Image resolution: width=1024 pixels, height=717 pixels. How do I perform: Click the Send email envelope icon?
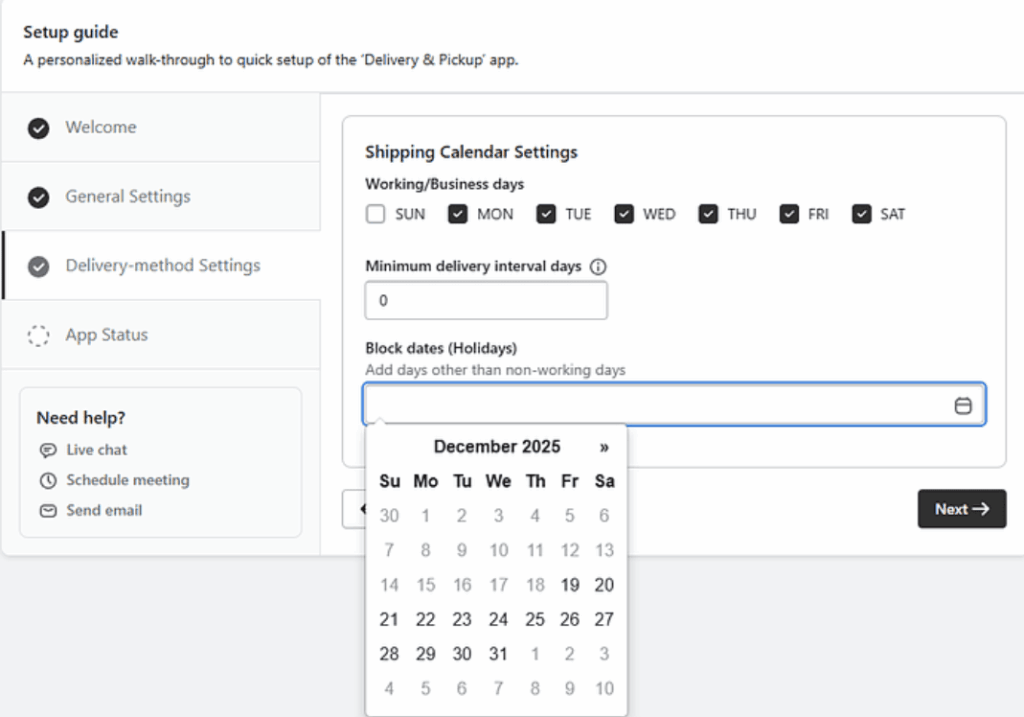point(48,510)
